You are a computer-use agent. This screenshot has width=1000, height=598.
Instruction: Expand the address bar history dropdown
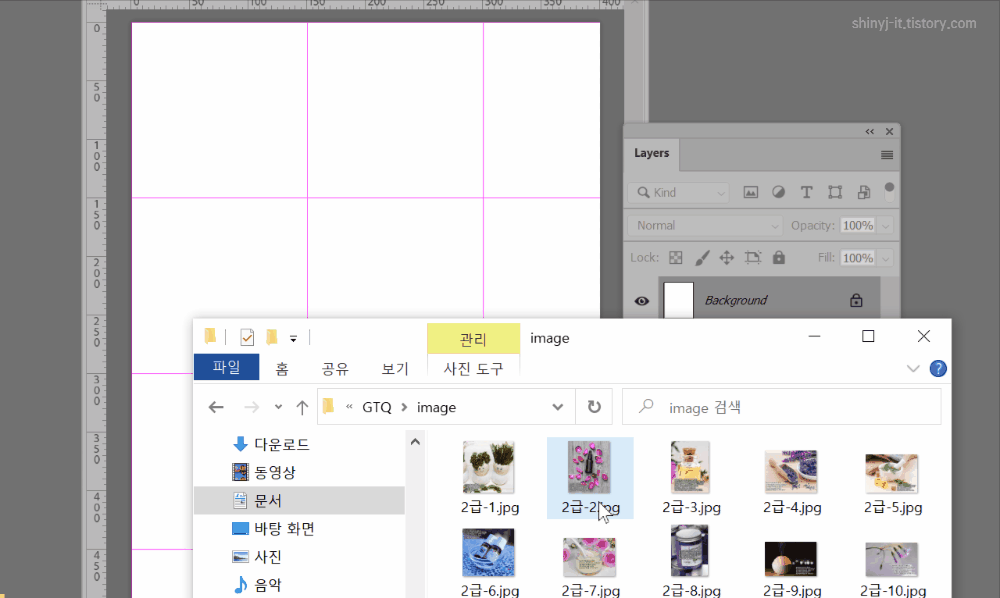pos(557,407)
